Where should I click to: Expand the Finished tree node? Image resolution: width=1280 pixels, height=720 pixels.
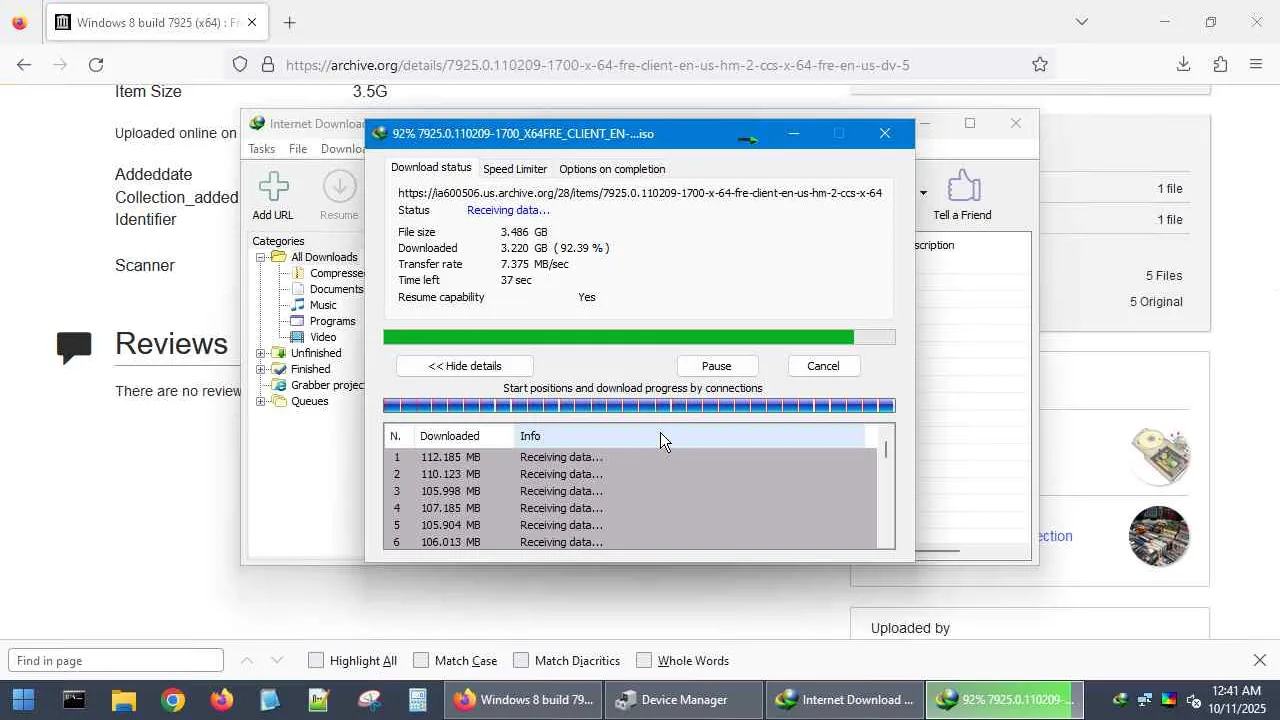pyautogui.click(x=261, y=369)
